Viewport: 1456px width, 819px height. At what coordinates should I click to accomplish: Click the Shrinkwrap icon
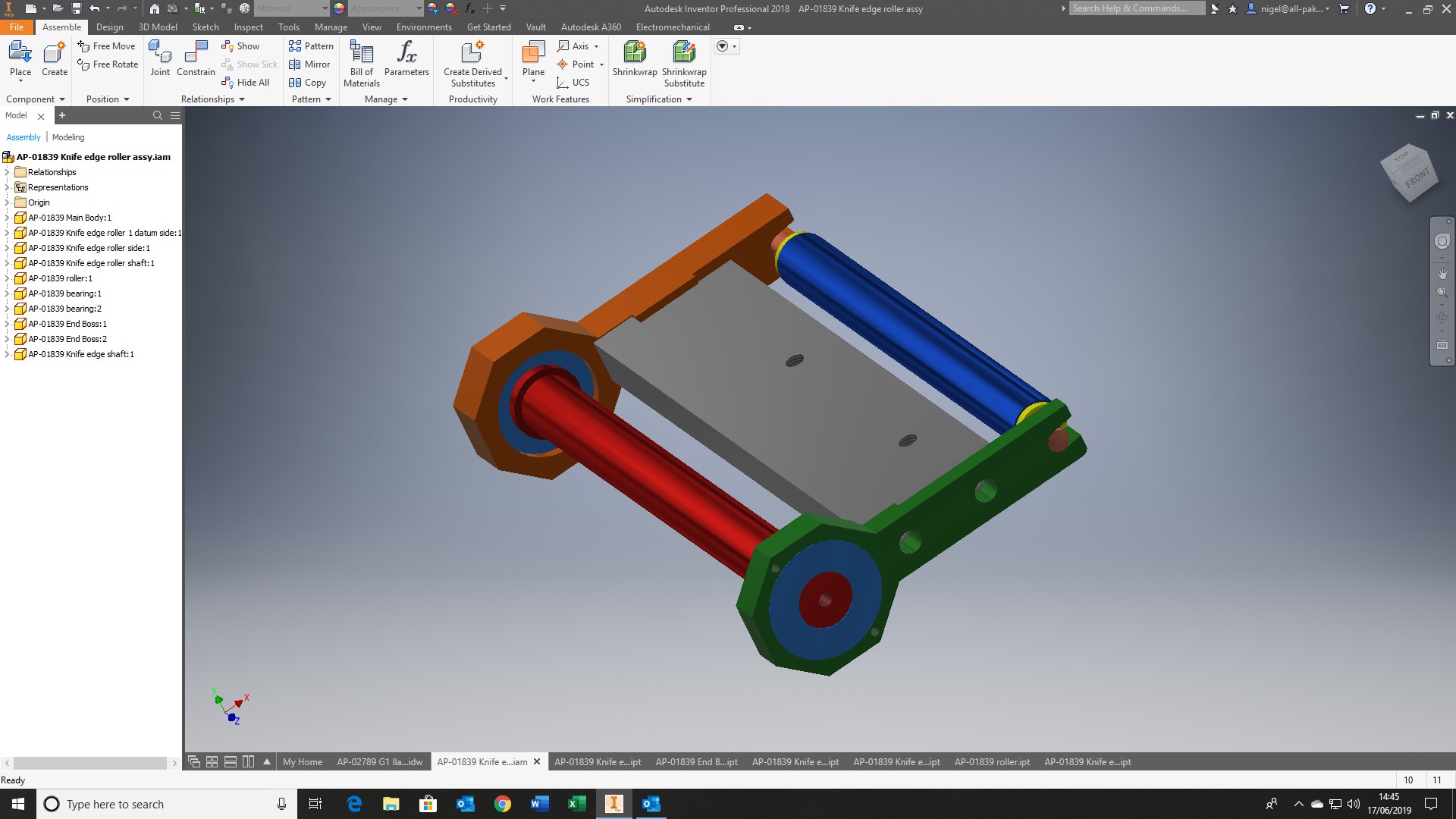click(x=635, y=53)
